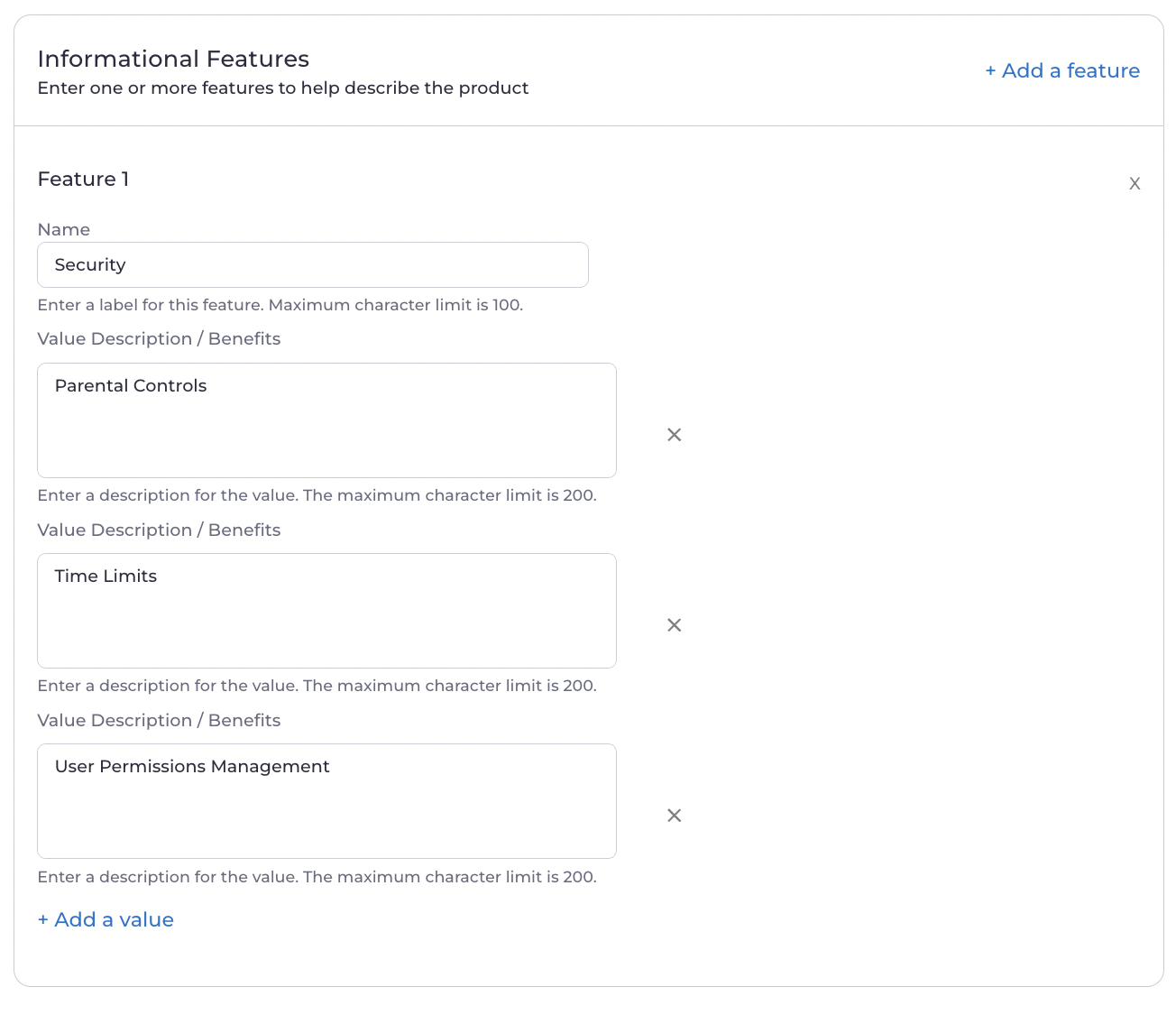
Task: Click into the User Permissions Management text area
Action: (x=326, y=801)
